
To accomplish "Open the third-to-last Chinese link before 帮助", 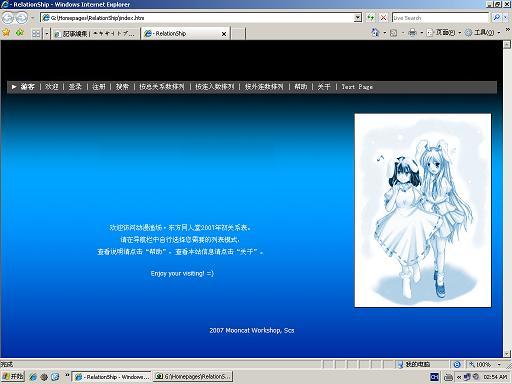I will 162,87.
